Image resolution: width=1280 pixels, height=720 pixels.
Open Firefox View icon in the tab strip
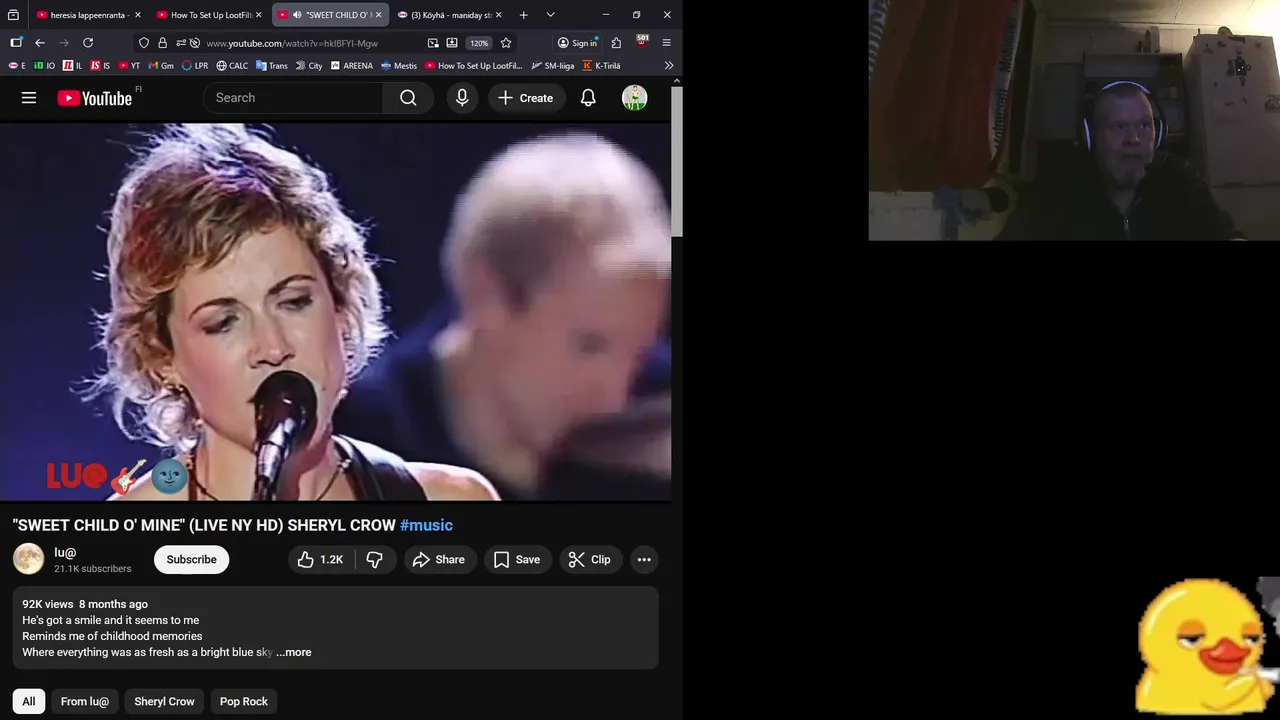tap(13, 15)
